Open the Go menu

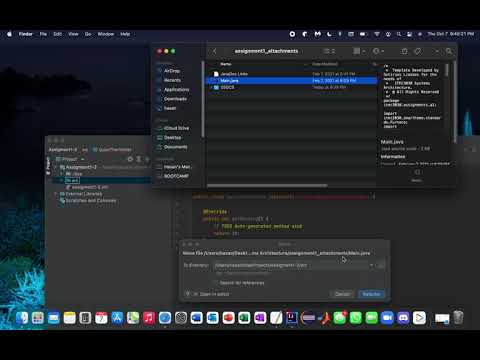coord(88,34)
